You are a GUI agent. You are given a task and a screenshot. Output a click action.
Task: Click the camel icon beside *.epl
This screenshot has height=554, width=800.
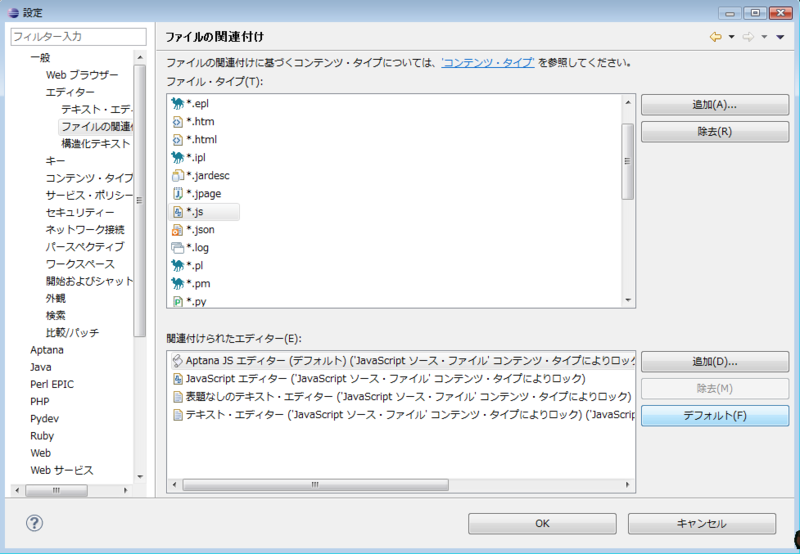click(178, 104)
